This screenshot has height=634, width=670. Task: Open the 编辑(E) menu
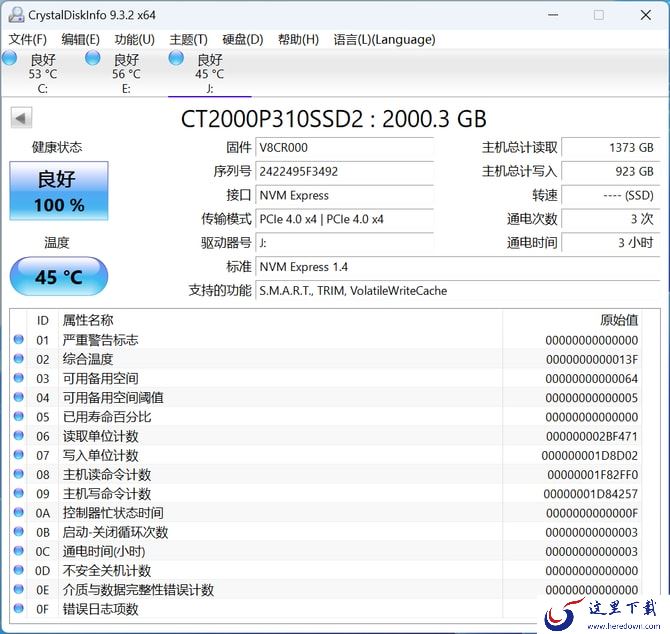[x=80, y=40]
